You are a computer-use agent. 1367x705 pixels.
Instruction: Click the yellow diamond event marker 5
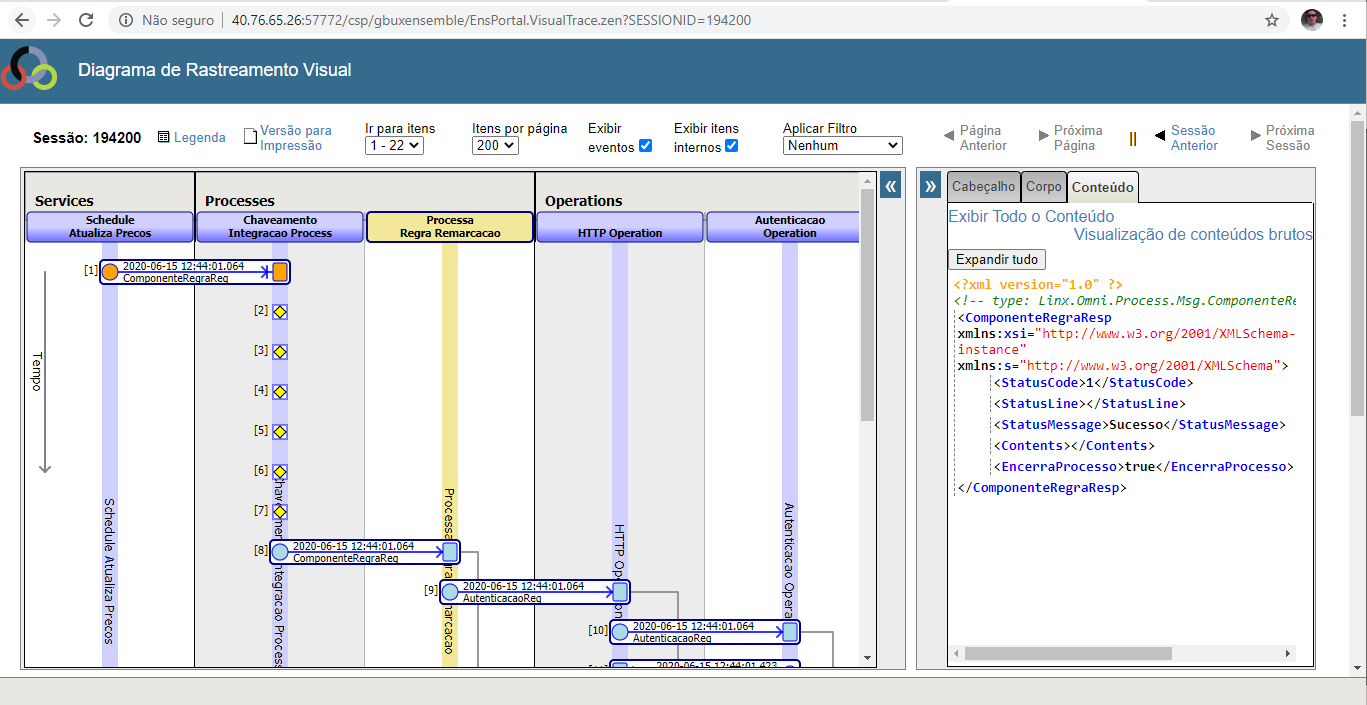point(280,432)
